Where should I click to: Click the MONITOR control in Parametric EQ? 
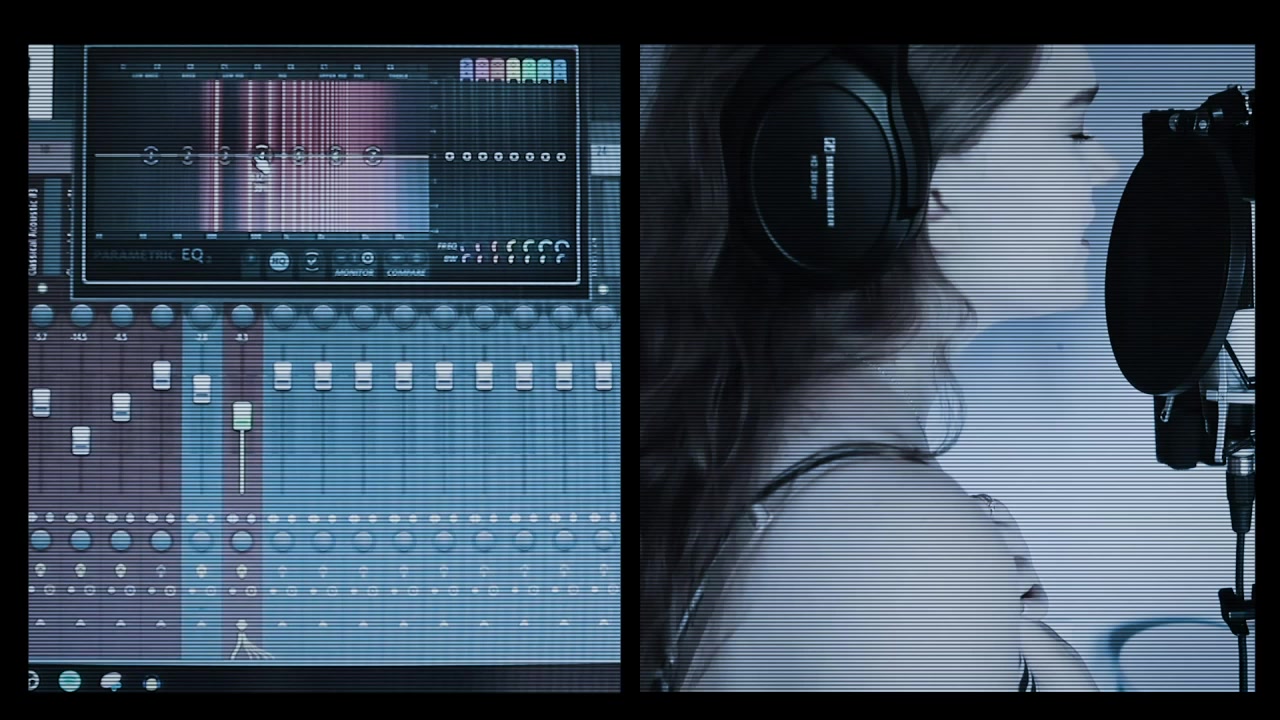pyautogui.click(x=354, y=264)
